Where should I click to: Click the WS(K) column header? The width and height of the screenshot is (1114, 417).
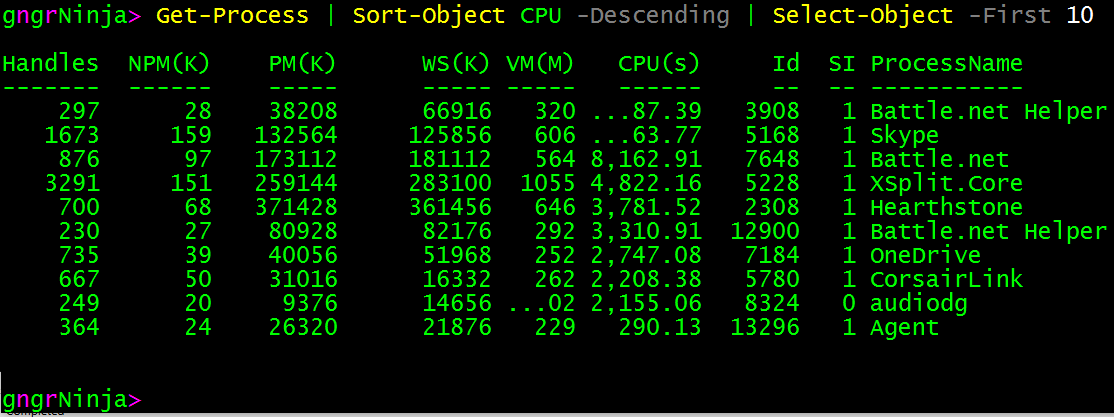coord(455,64)
